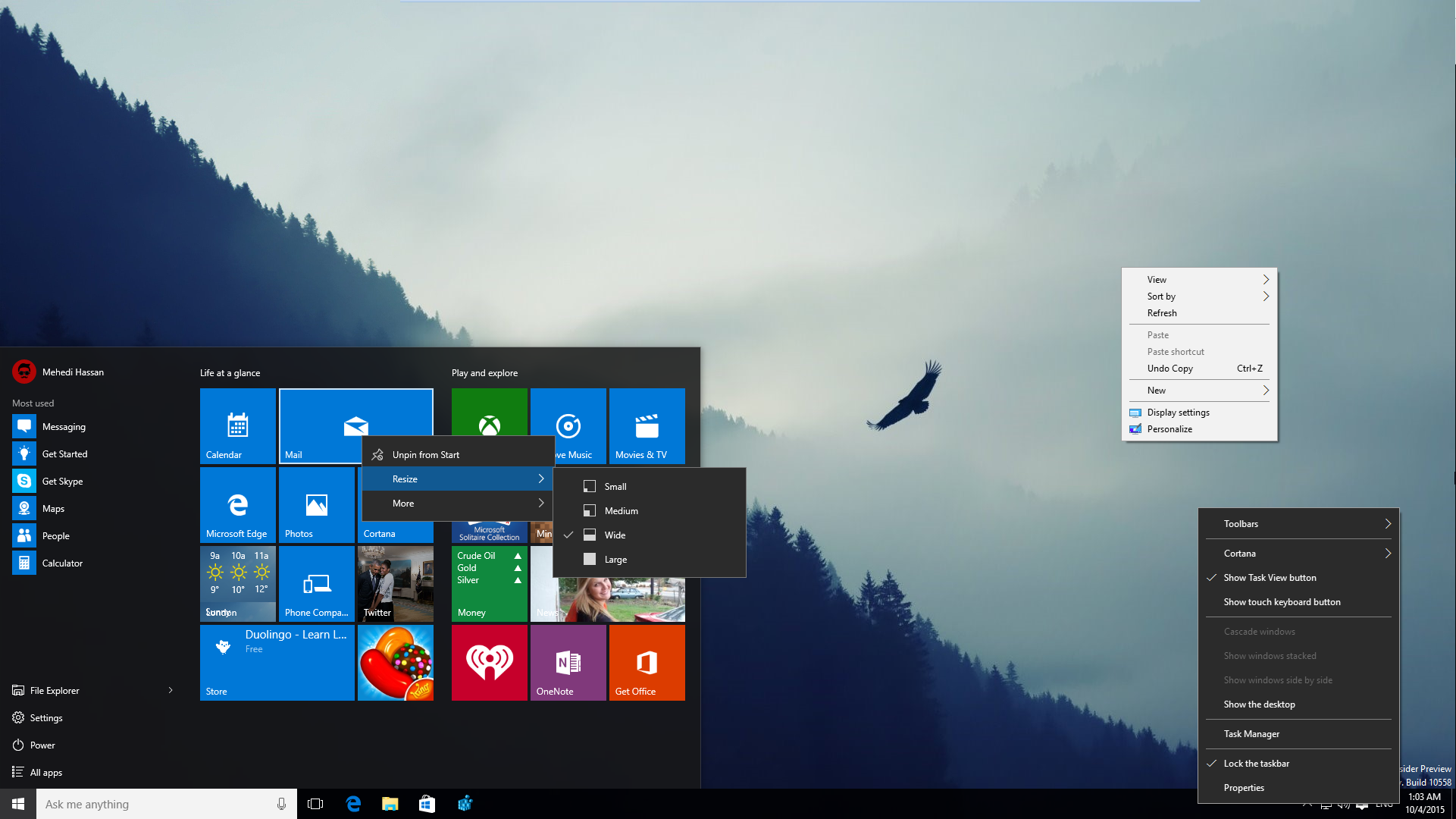Screen dimensions: 1456x819
Task: Launch Microsoft Edge tile
Action: pyautogui.click(x=237, y=504)
